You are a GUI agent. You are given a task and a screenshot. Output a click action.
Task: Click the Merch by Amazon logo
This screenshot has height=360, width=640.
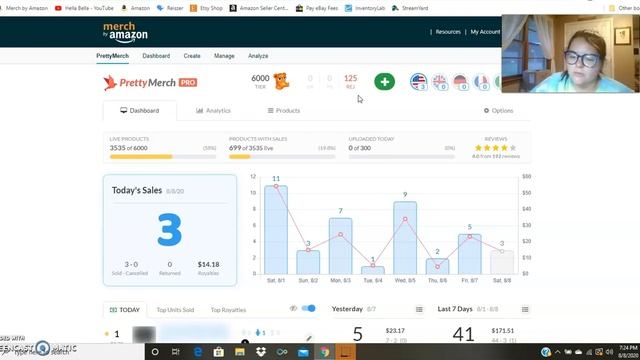pyautogui.click(x=125, y=32)
